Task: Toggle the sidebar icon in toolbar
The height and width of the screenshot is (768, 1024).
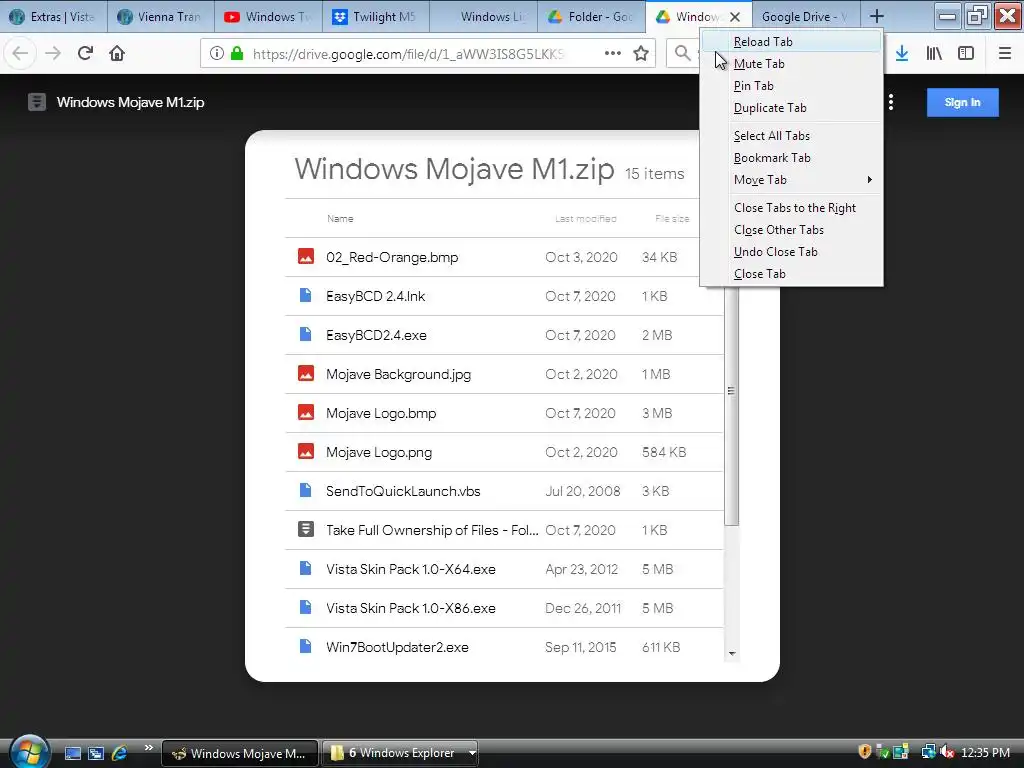Action: click(x=966, y=53)
